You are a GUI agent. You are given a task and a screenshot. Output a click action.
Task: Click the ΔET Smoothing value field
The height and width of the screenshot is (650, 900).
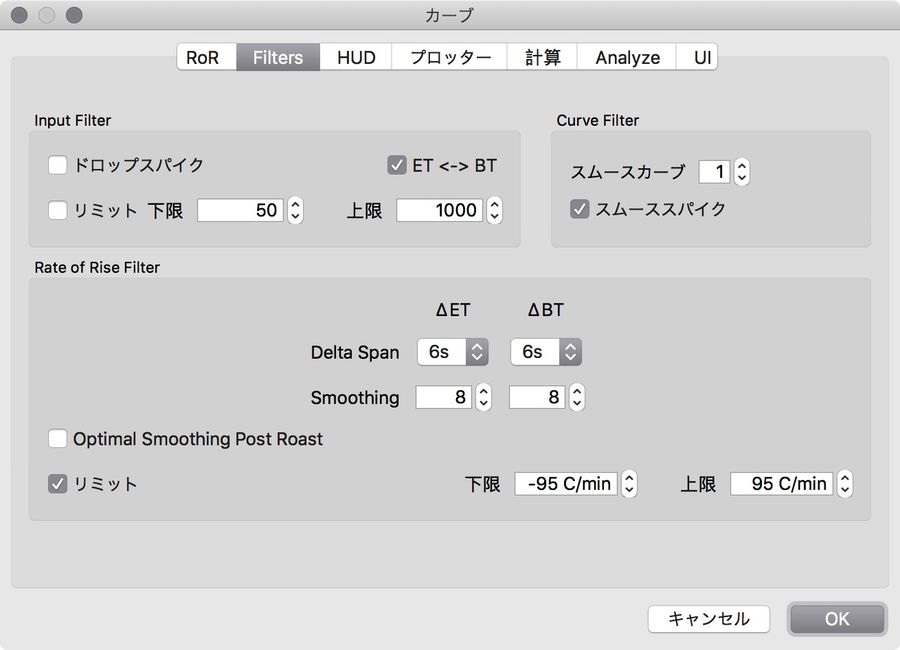(x=444, y=397)
